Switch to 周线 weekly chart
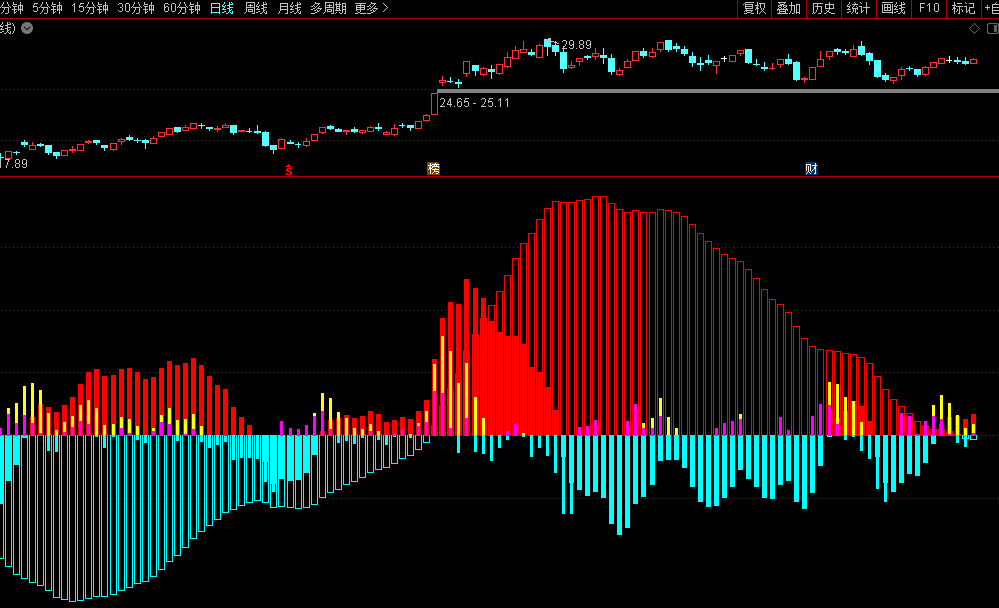Viewport: 999px width, 608px height. tap(255, 9)
